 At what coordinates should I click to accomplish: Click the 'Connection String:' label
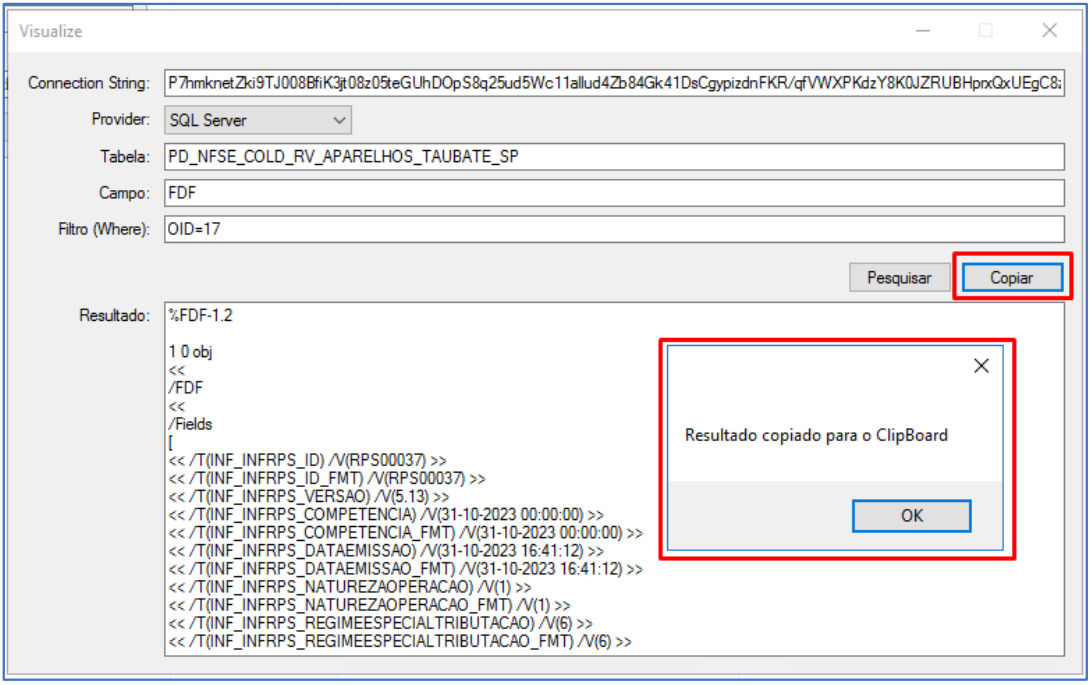[89, 83]
